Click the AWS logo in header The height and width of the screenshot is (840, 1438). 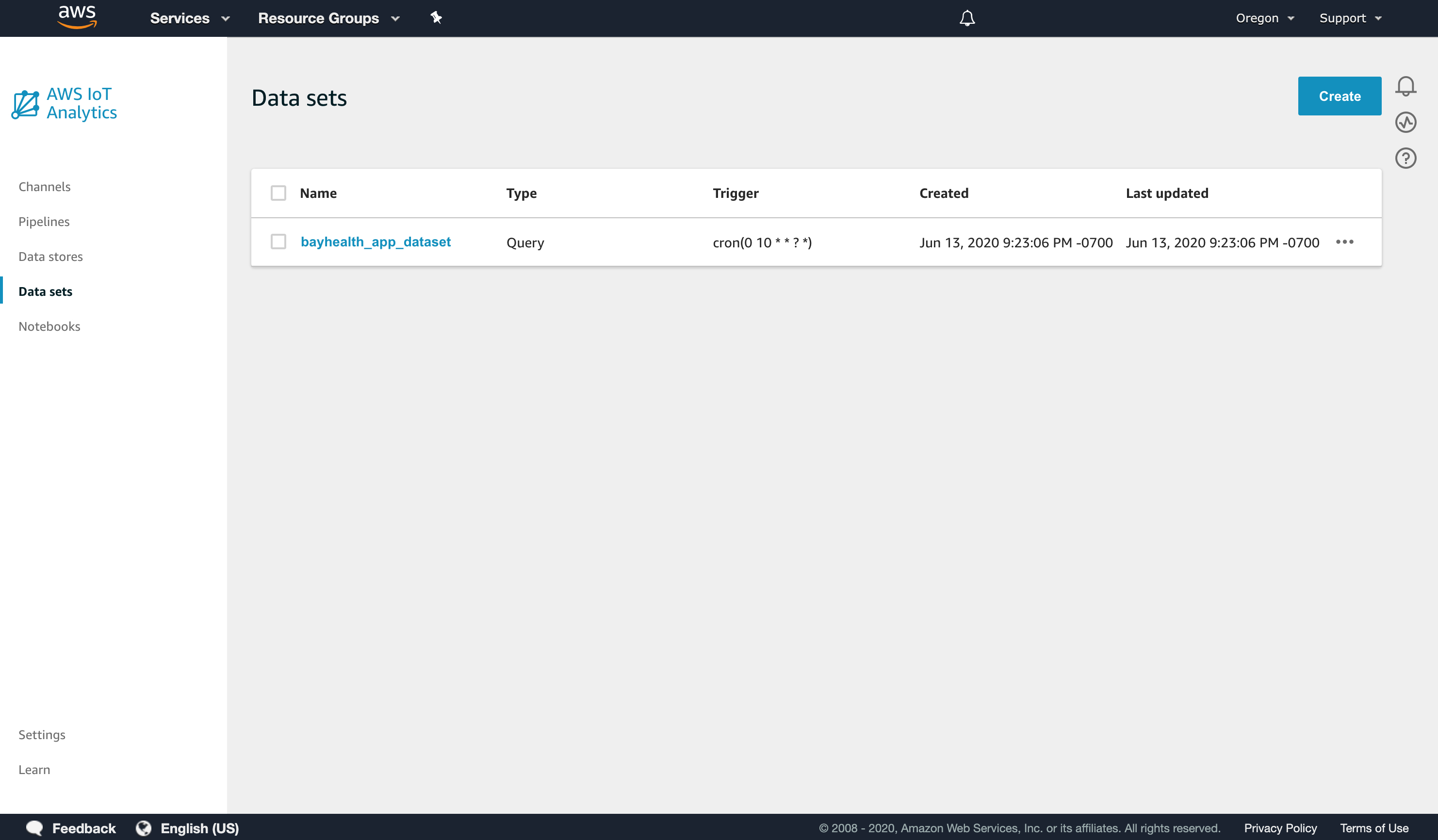[77, 17]
